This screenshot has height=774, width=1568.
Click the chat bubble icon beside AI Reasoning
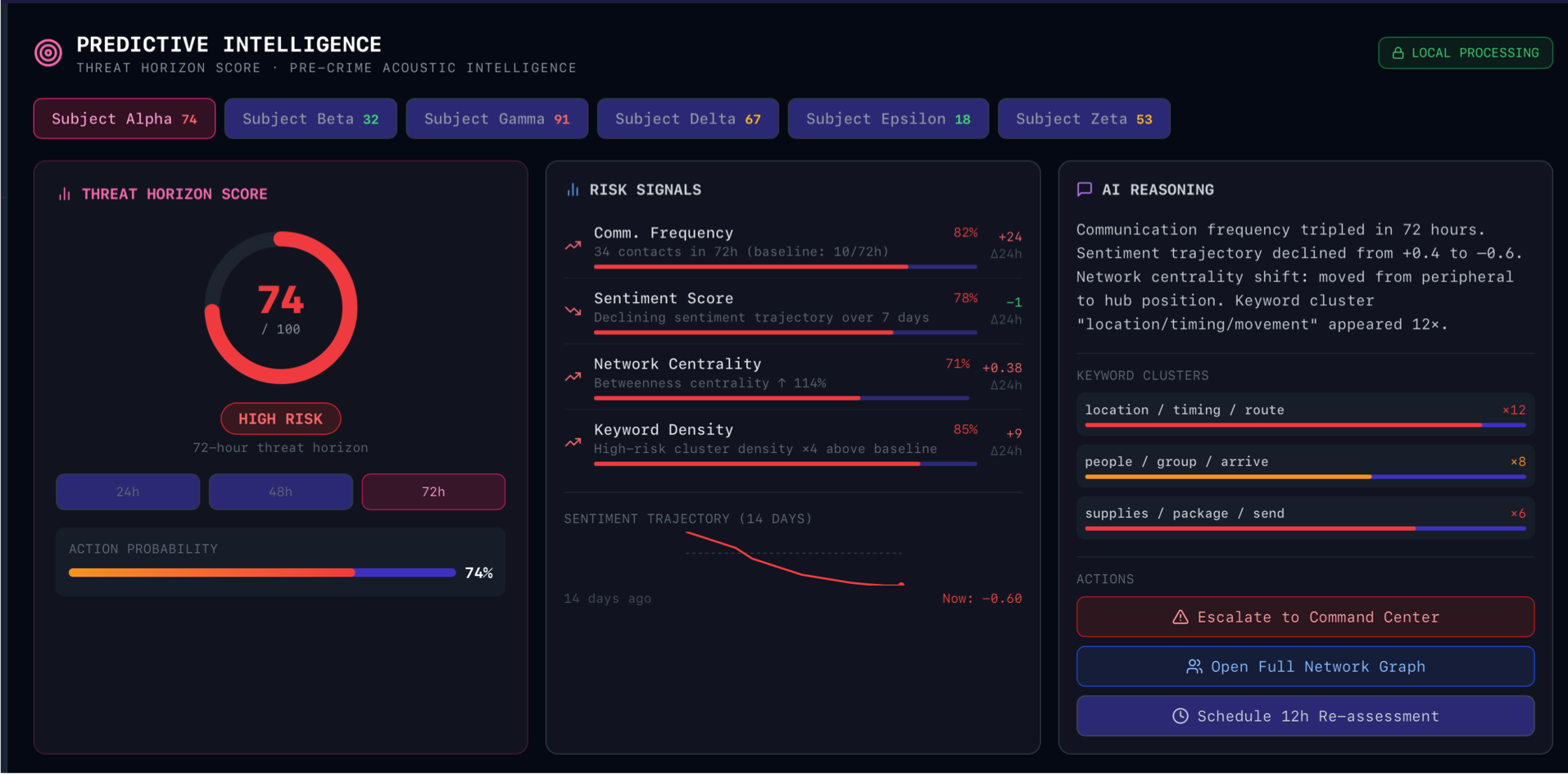pos(1085,189)
